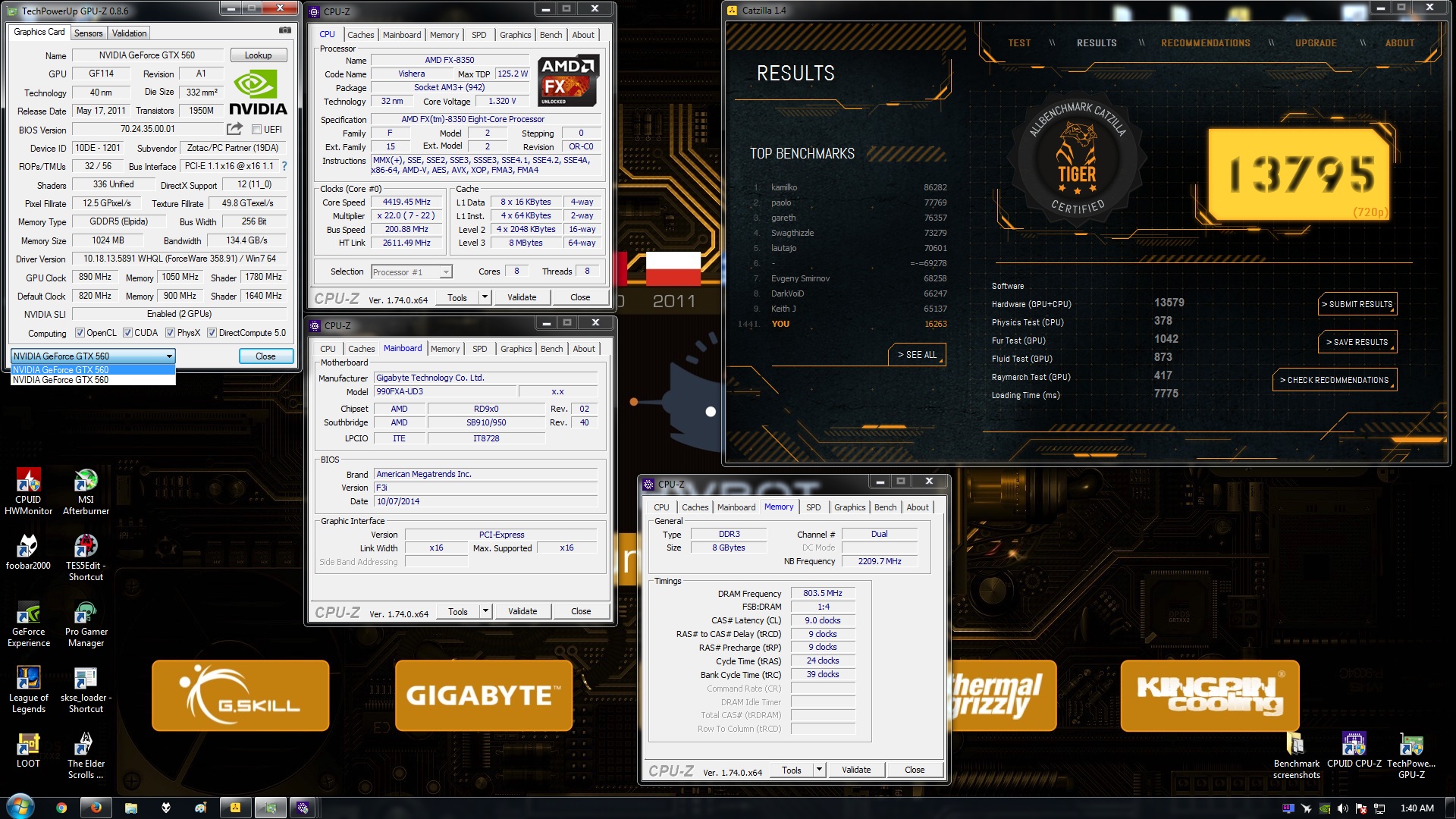
Task: Switch to the Validation tab in GPU-Z
Action: 129,33
